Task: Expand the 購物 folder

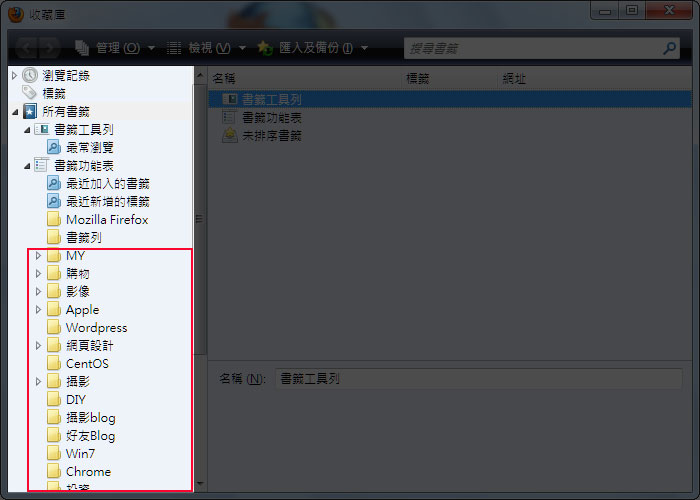Action: pyautogui.click(x=38, y=273)
